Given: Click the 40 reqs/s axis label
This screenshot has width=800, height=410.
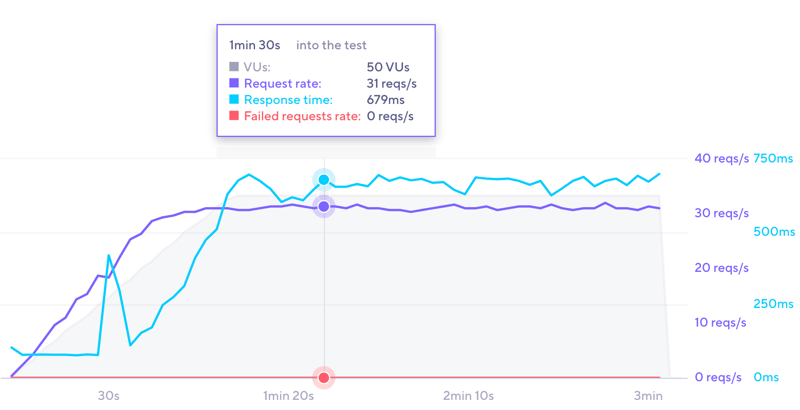Looking at the screenshot, I should (721, 159).
